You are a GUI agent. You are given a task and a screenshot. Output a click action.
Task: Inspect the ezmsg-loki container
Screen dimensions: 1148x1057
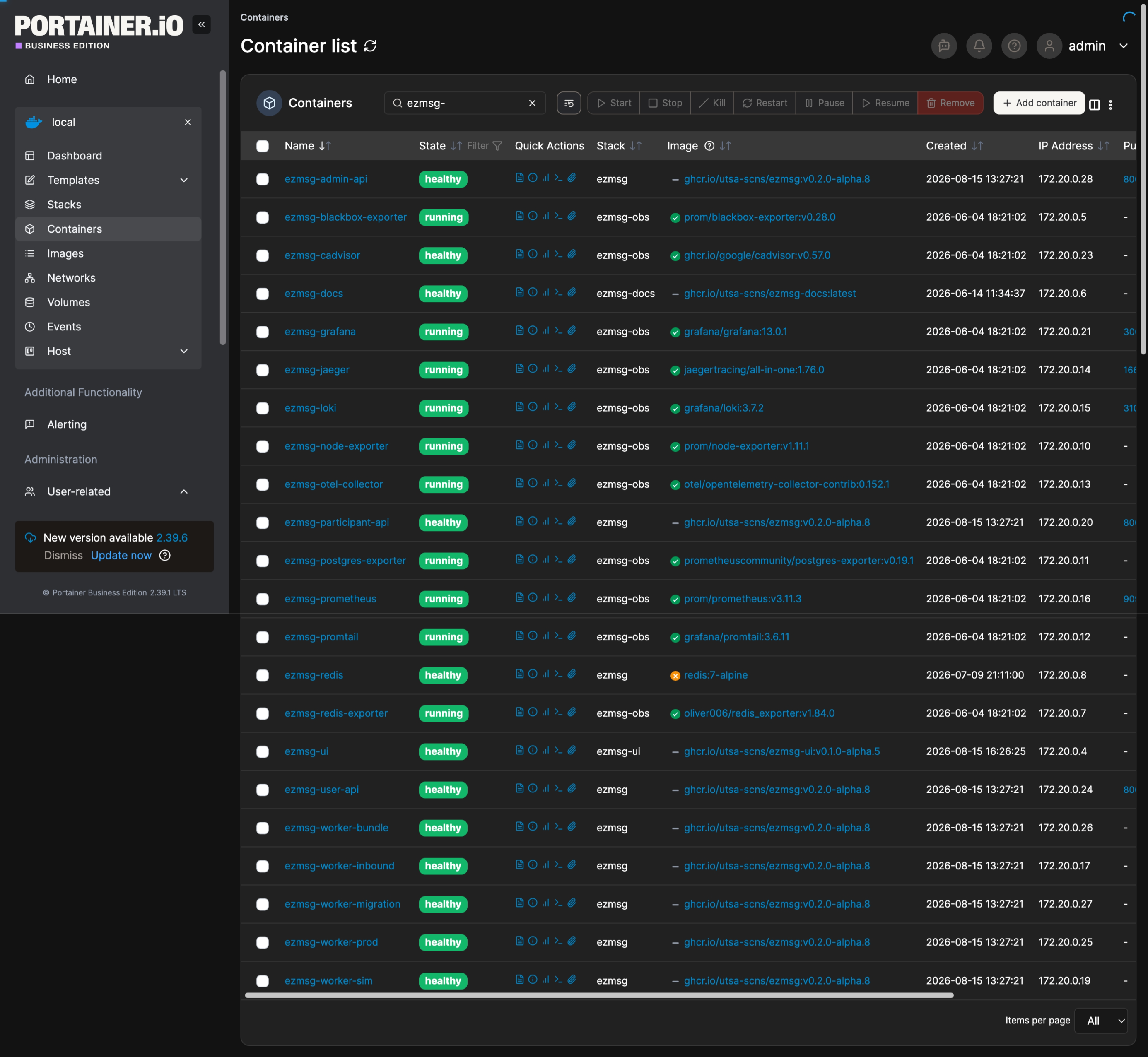(x=533, y=407)
